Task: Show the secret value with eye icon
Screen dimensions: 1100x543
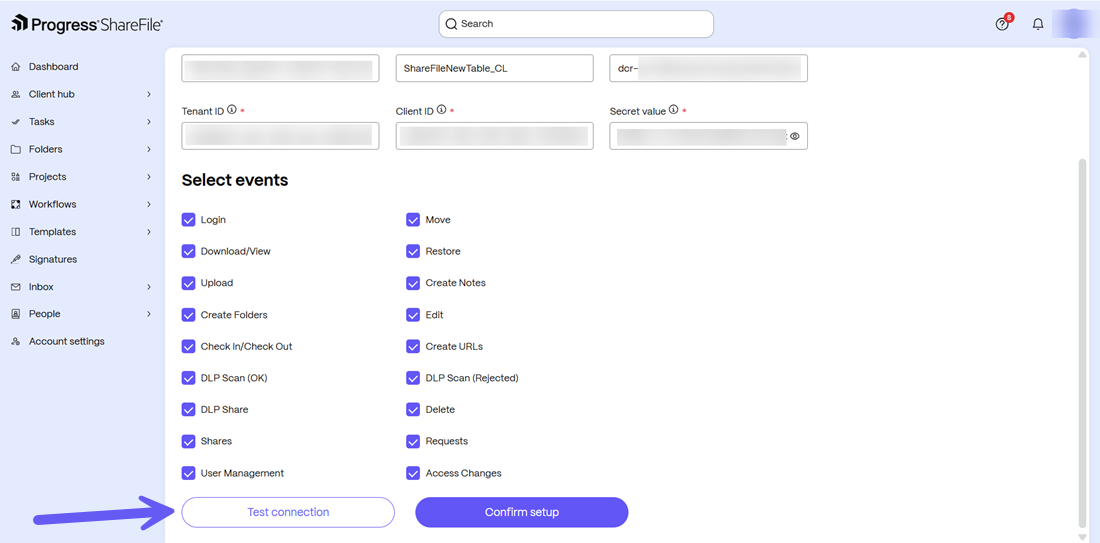Action: pos(795,136)
